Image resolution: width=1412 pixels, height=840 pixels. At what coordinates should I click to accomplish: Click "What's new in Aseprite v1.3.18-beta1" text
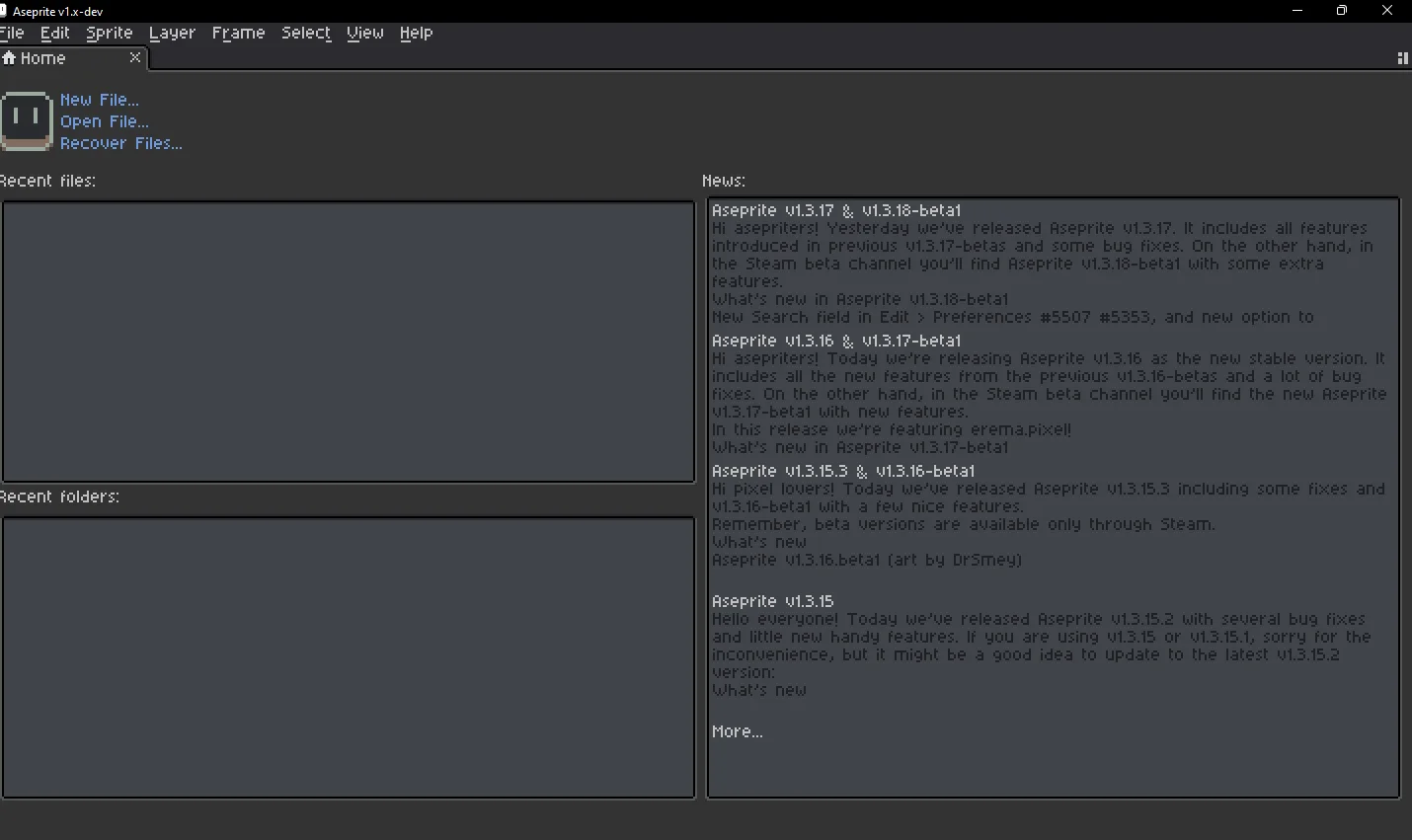tap(860, 299)
